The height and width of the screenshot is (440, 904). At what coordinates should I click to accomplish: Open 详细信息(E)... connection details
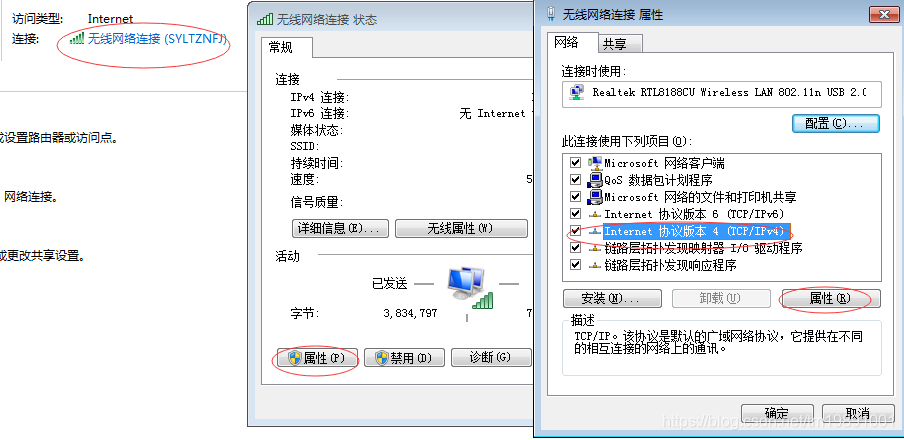click(x=340, y=228)
